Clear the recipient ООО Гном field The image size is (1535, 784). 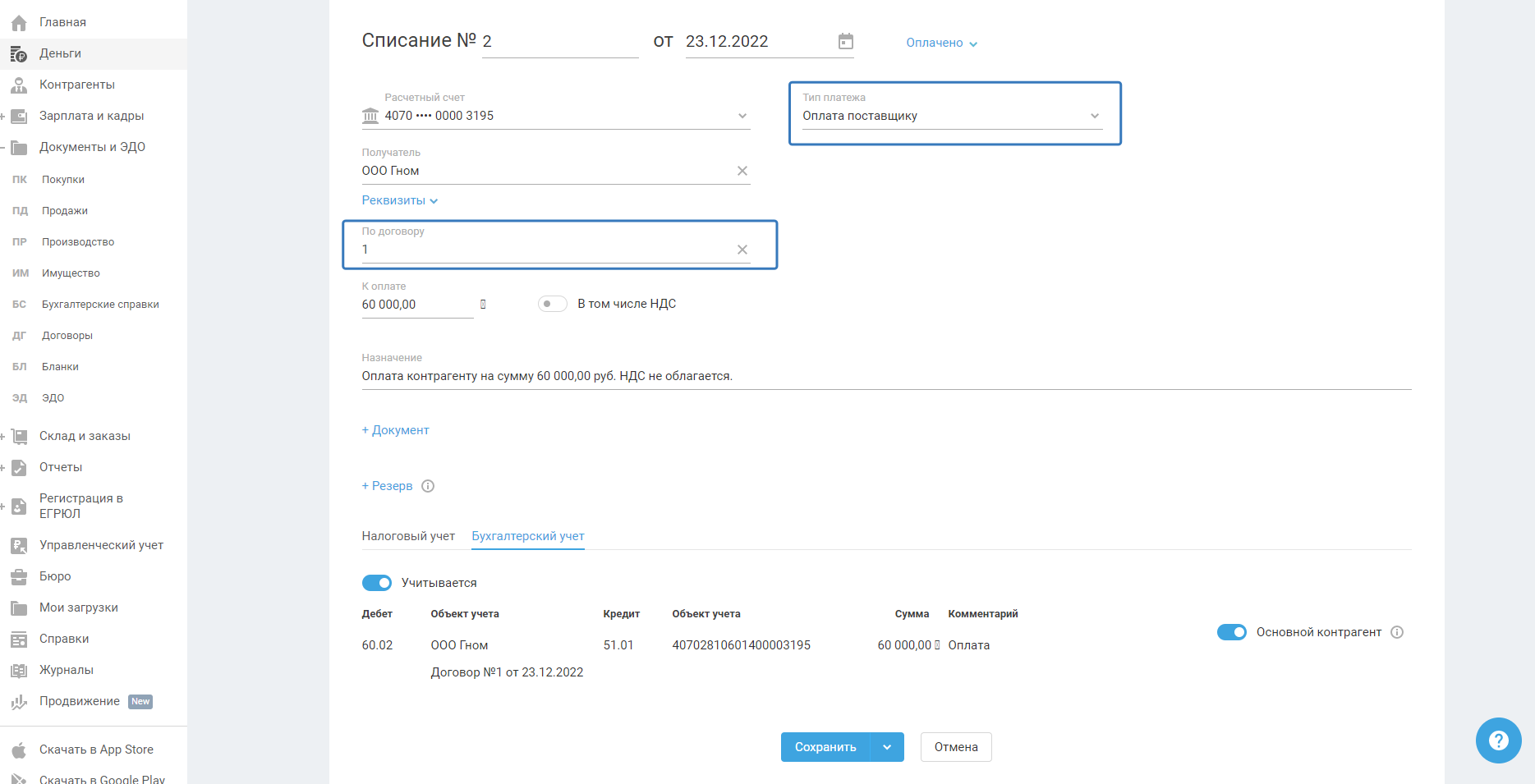point(742,171)
